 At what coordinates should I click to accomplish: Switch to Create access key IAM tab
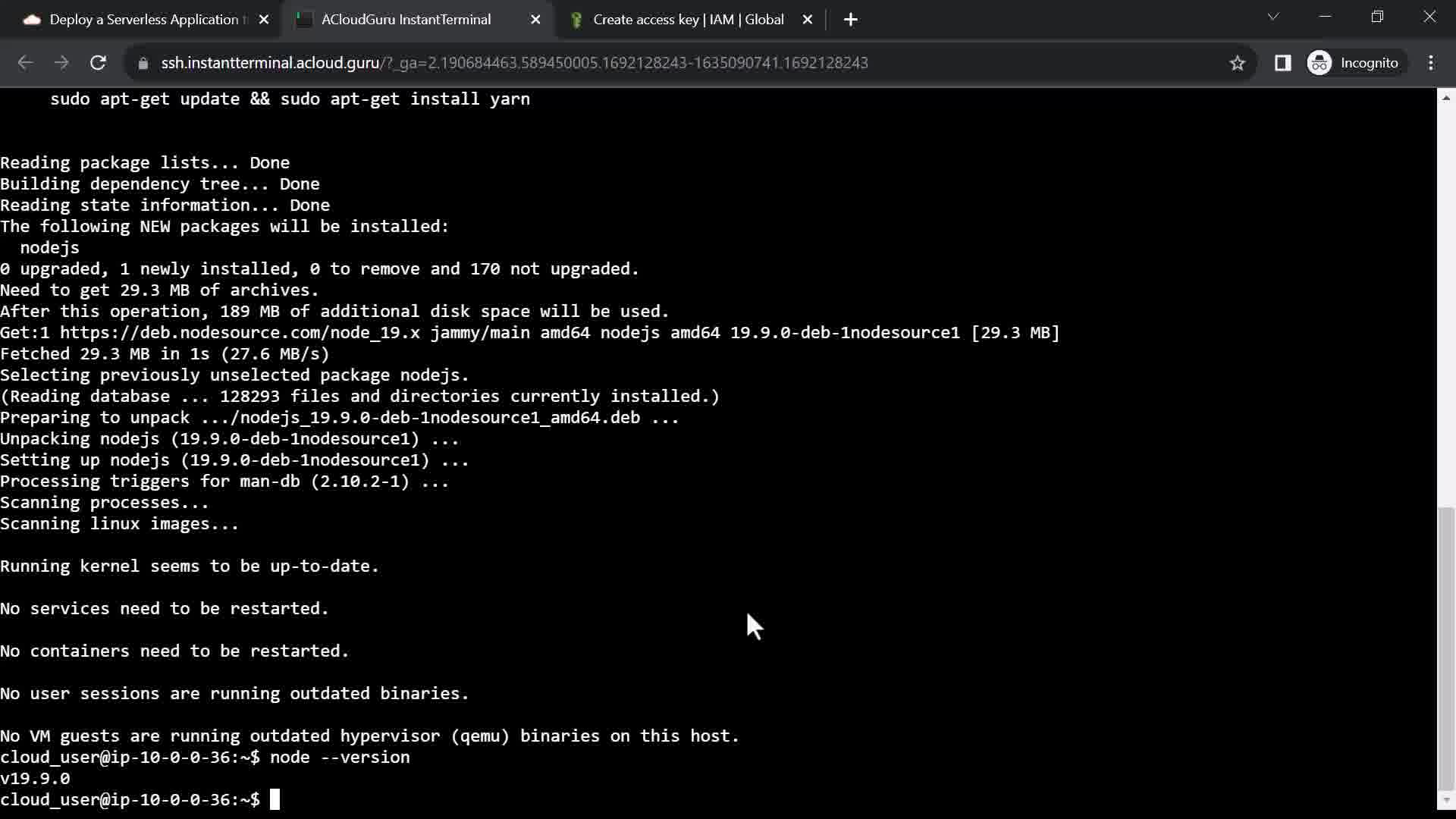click(686, 20)
